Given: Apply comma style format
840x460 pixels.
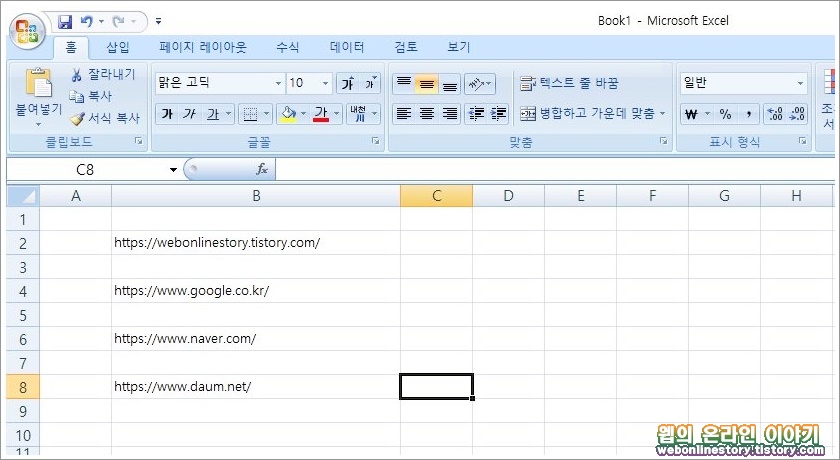Looking at the screenshot, I should pos(748,114).
